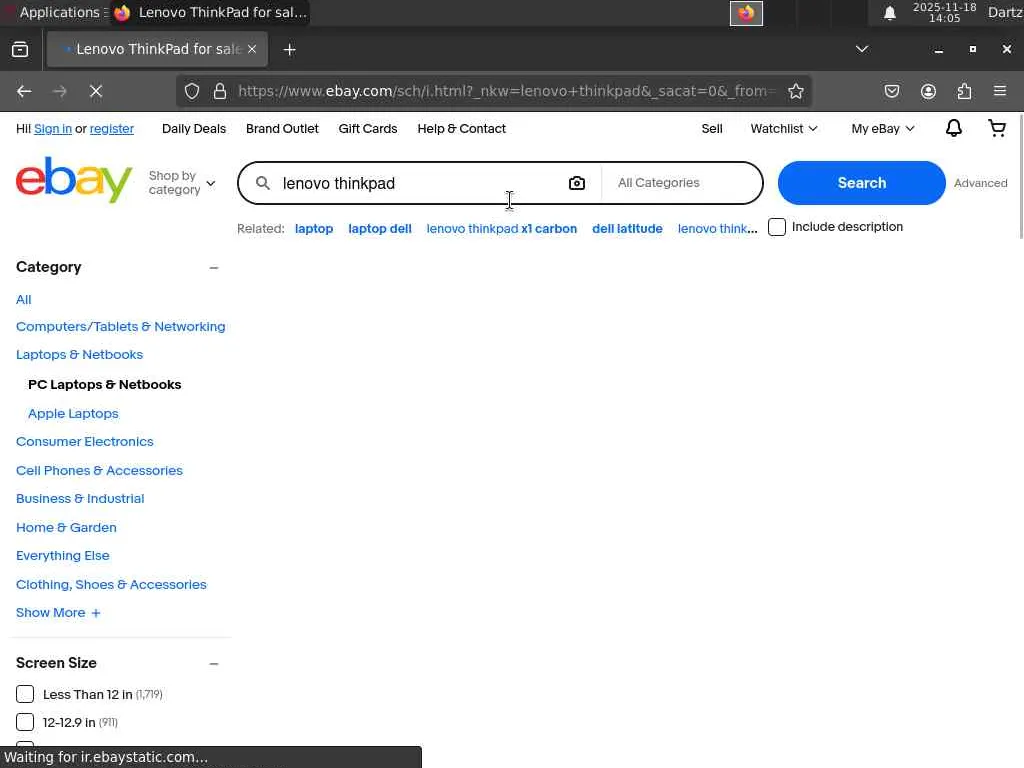Viewport: 1024px width, 768px height.
Task: Select related search laptop dell
Action: [379, 229]
